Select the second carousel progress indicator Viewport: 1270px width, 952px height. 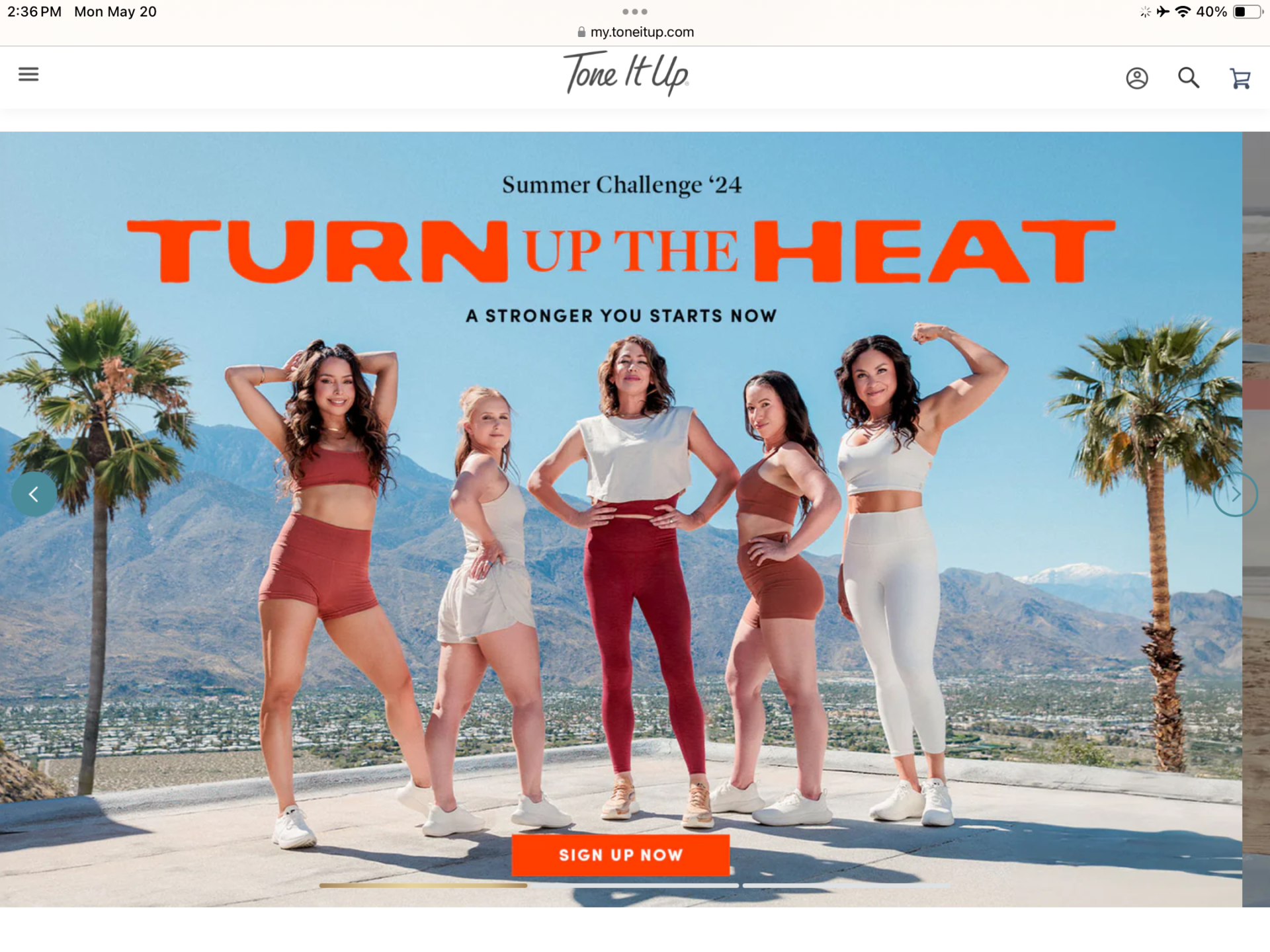coord(634,885)
